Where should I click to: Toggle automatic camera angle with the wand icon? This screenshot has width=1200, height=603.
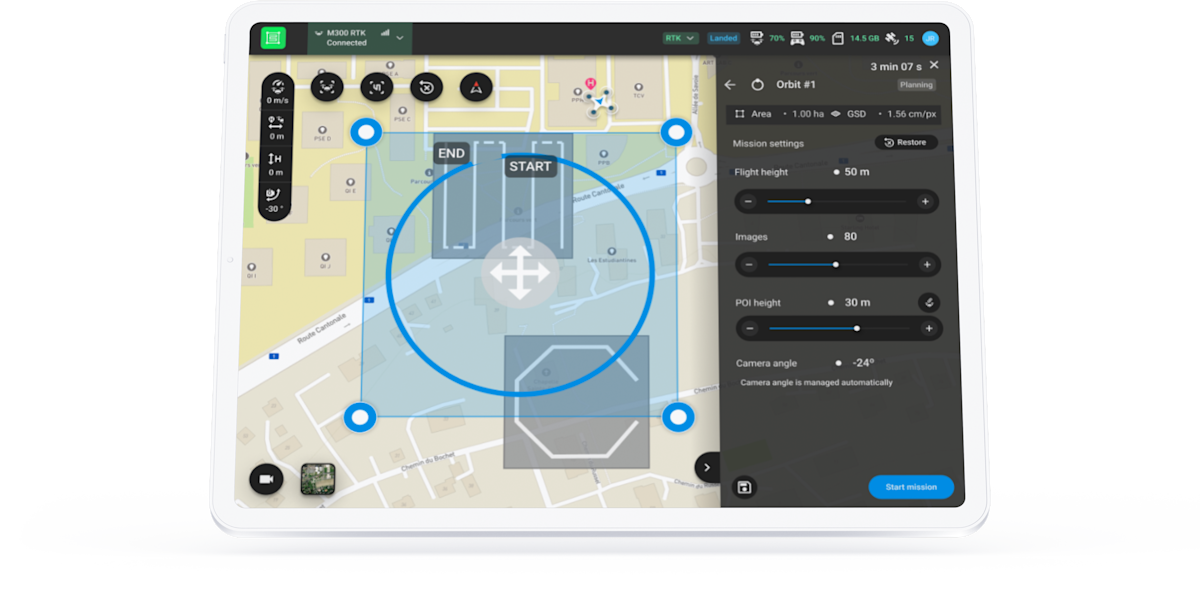click(929, 303)
